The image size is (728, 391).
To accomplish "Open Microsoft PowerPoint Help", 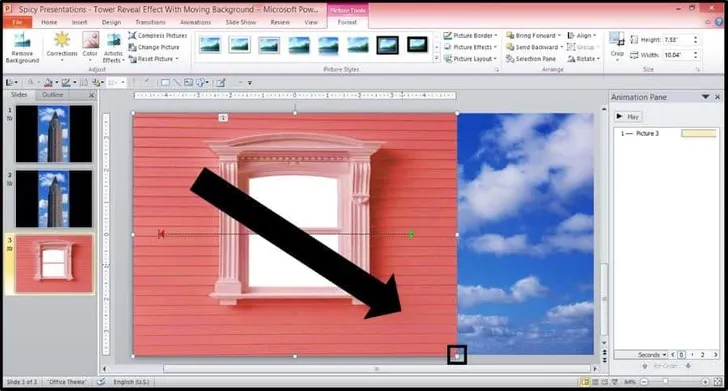I will (x=719, y=22).
